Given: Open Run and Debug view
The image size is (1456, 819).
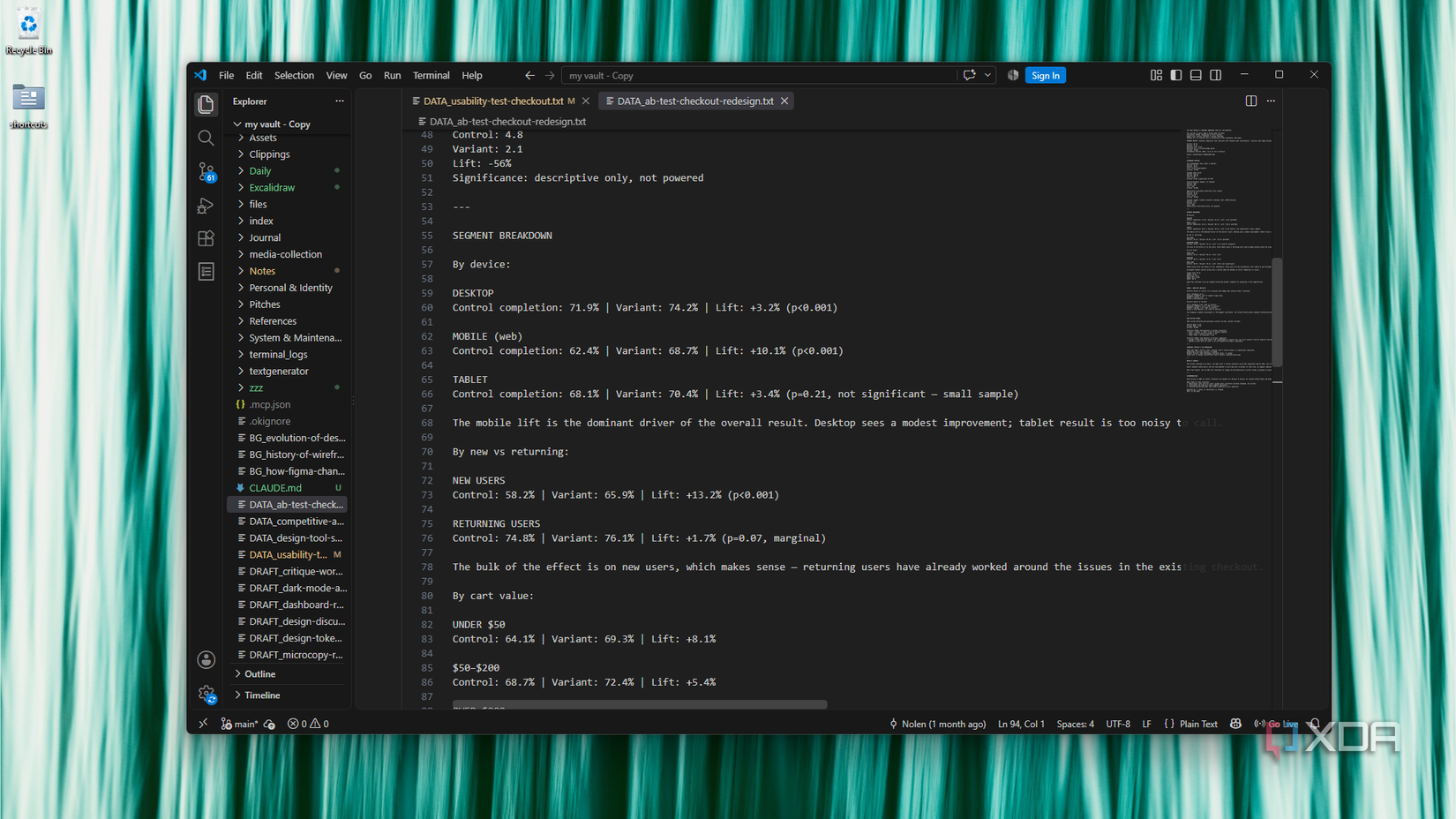Looking at the screenshot, I should coord(206,205).
